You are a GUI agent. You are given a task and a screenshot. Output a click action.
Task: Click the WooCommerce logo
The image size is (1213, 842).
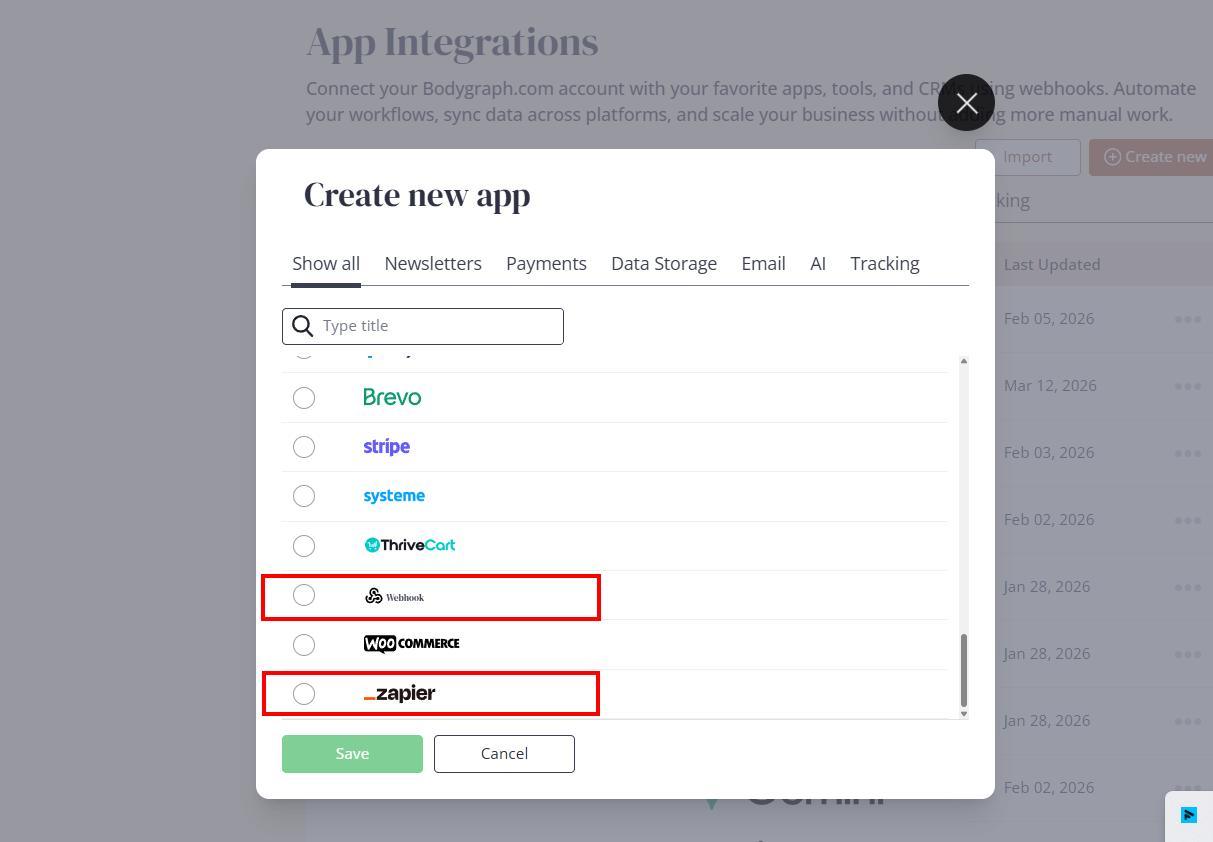tap(411, 644)
